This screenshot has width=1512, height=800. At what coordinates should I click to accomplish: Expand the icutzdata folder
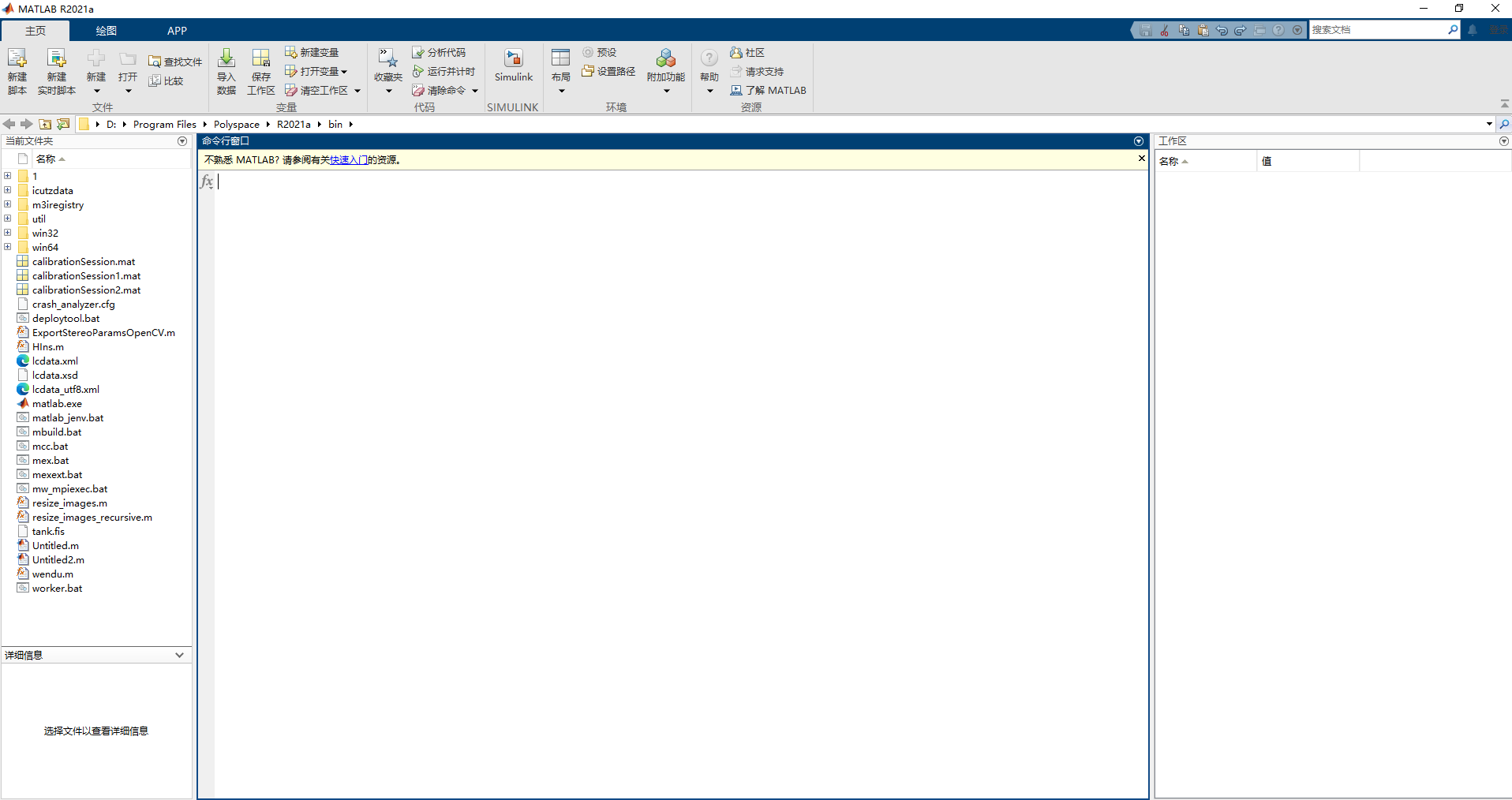(8, 190)
